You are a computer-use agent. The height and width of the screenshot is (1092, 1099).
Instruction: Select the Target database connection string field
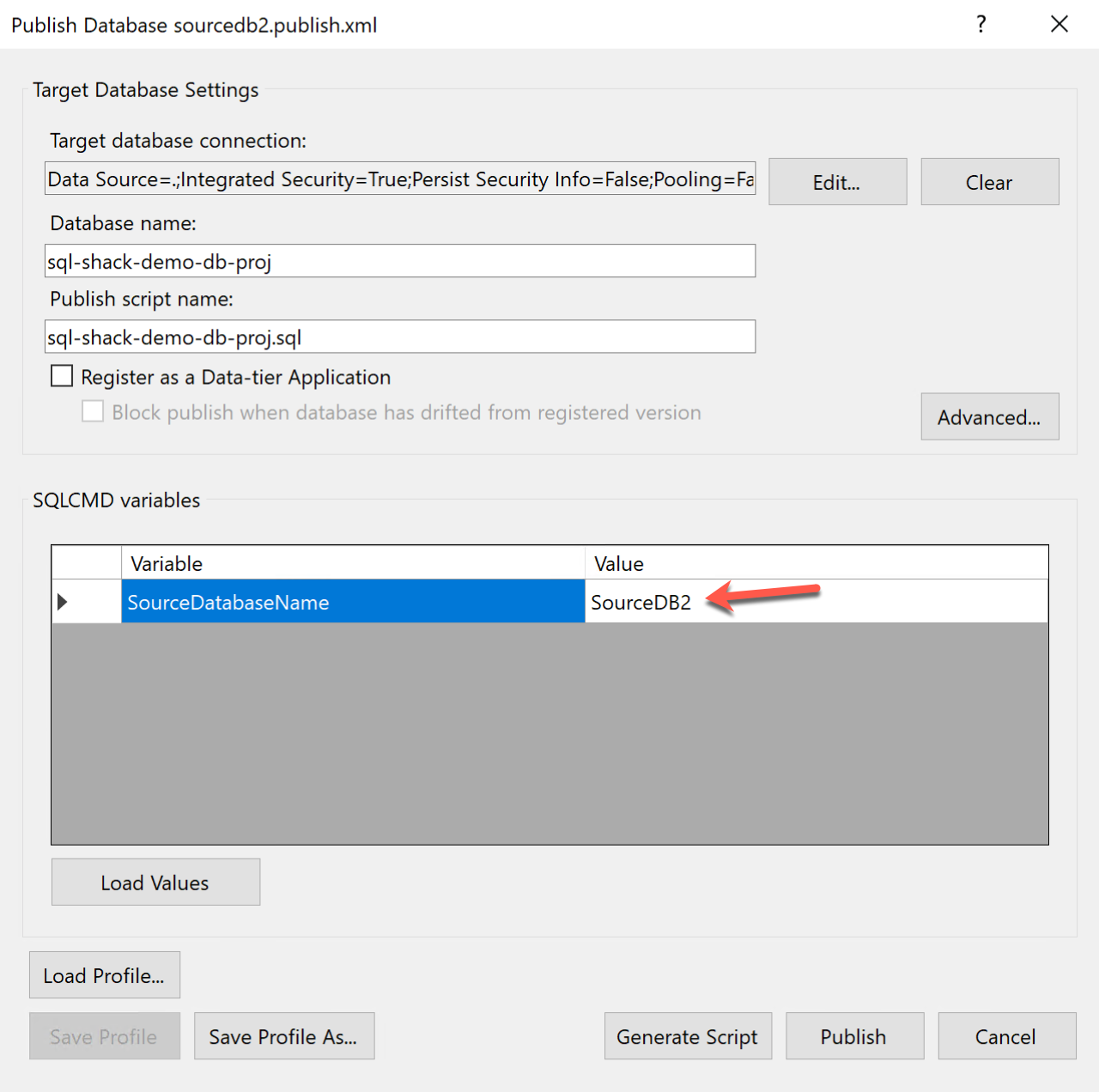[x=399, y=179]
